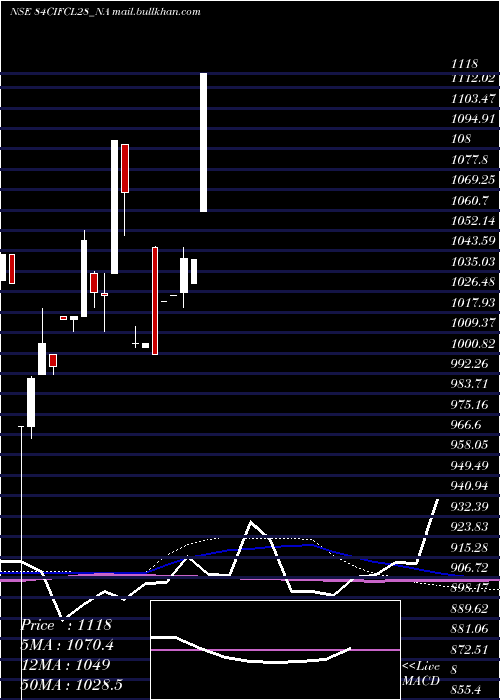The image size is (500, 700).
Task: Click the Live MACD inset chart box
Action: pos(275,650)
